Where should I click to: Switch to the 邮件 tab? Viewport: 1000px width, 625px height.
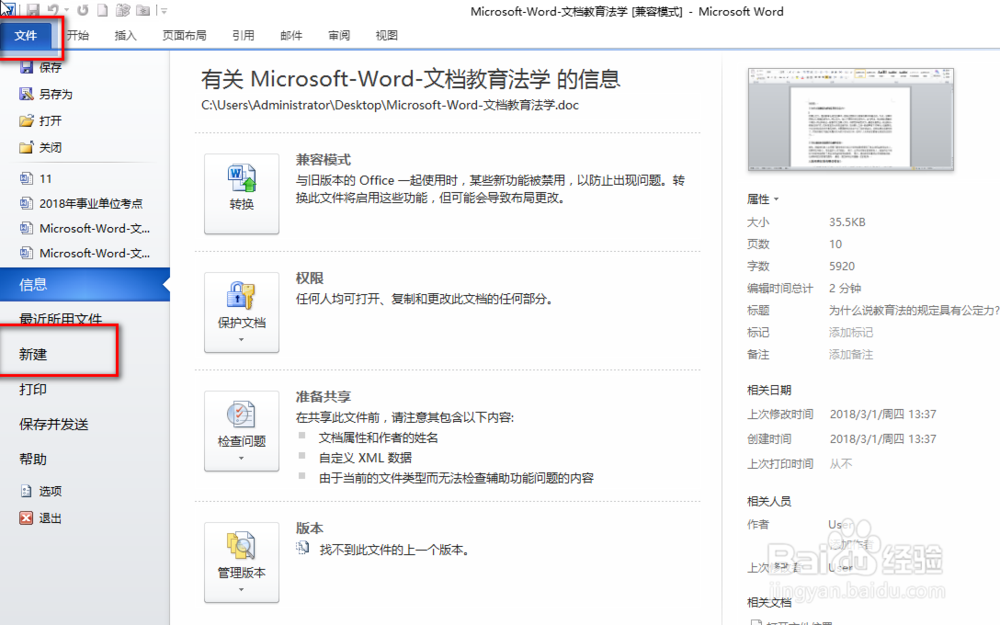pos(291,36)
